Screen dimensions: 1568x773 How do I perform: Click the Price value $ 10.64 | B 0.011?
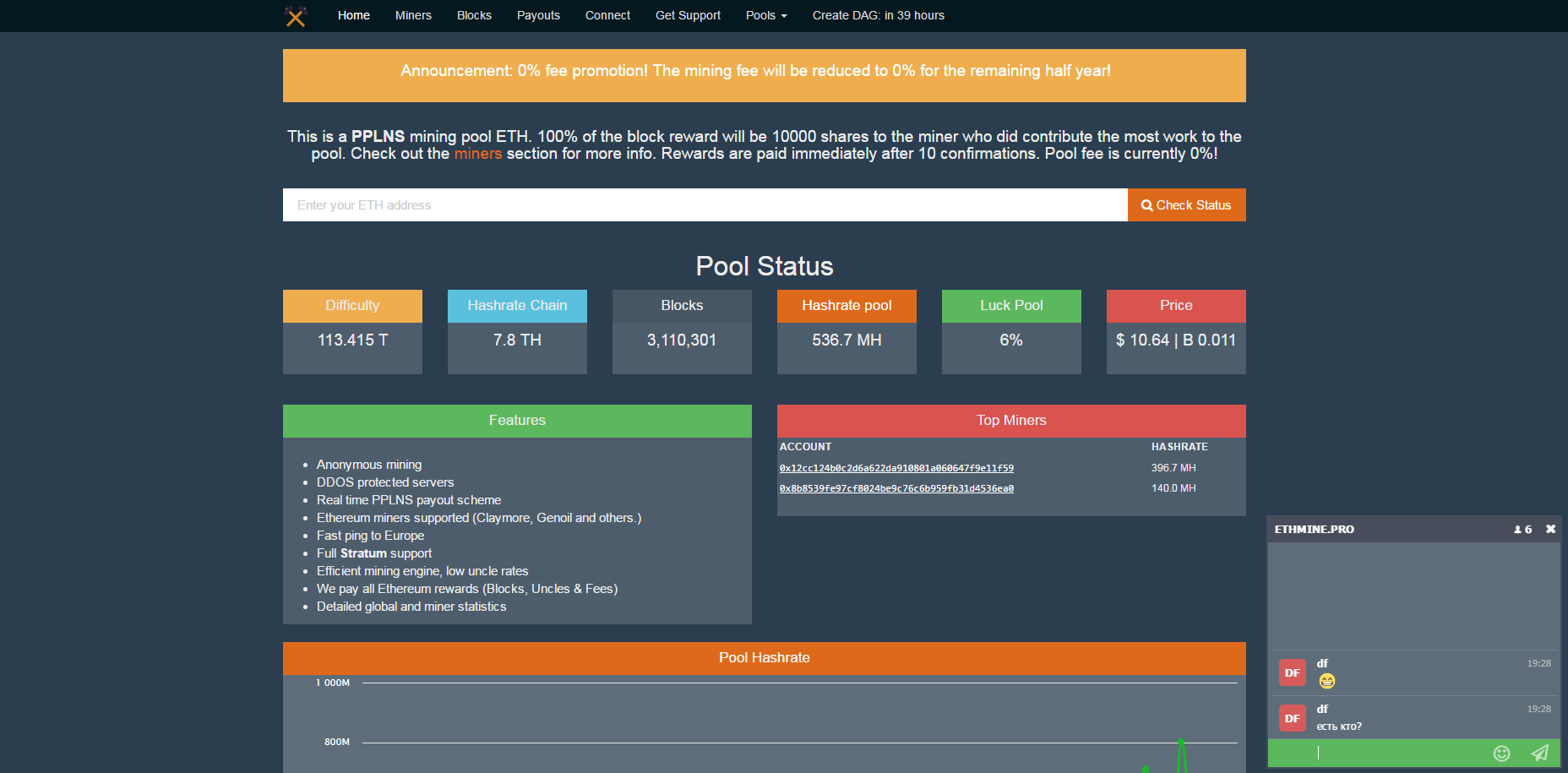[x=1176, y=340]
